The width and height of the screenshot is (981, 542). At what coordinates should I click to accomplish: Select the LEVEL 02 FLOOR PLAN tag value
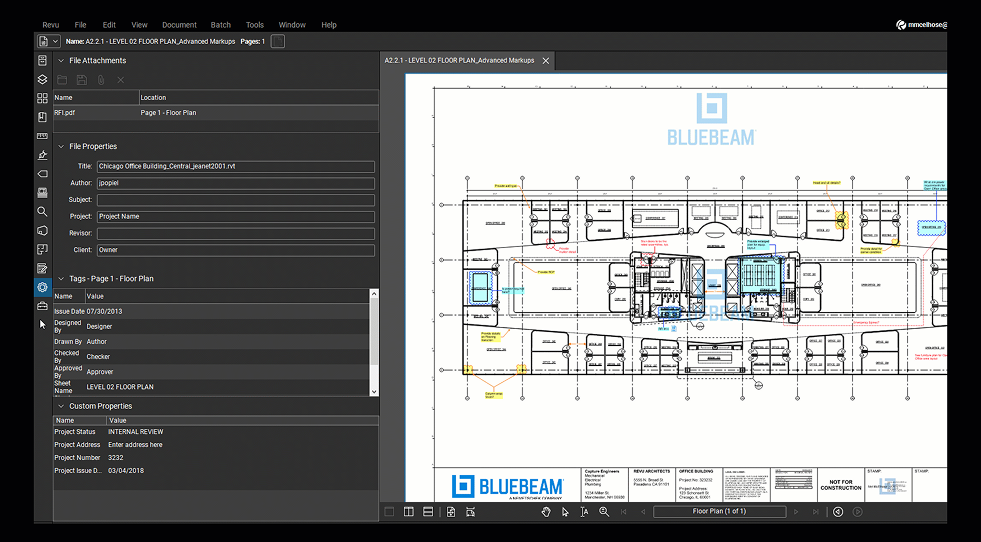point(120,387)
